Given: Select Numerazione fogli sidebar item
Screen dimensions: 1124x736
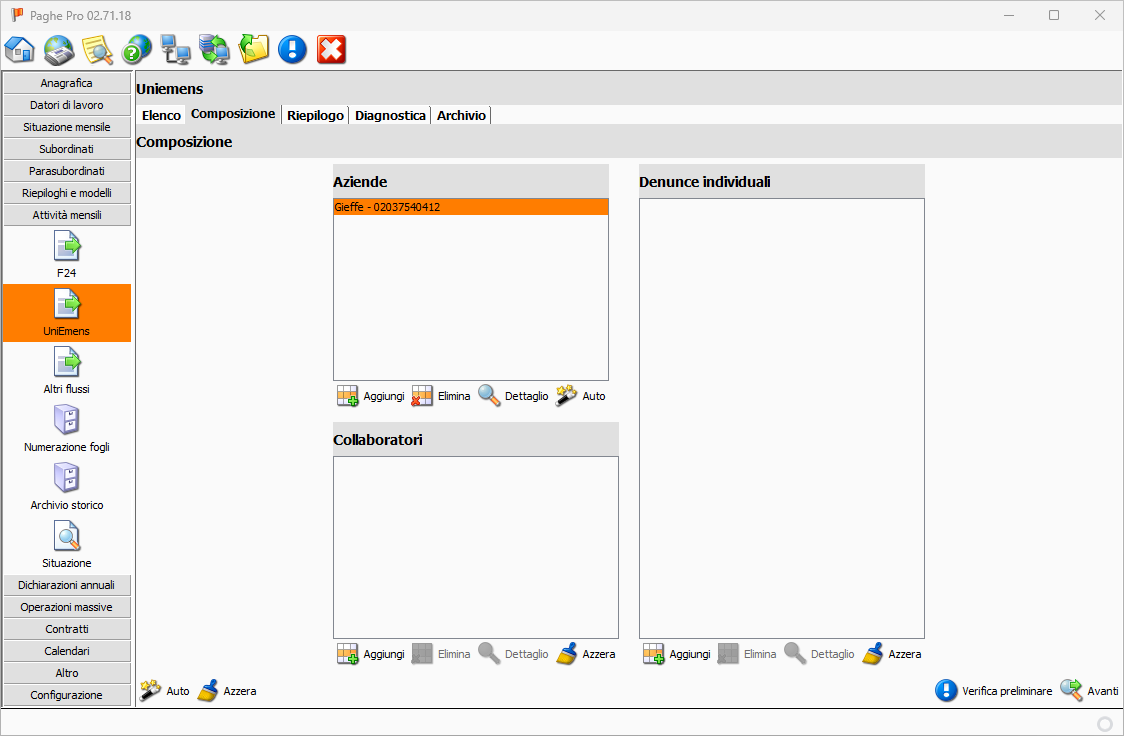Looking at the screenshot, I should (67, 428).
